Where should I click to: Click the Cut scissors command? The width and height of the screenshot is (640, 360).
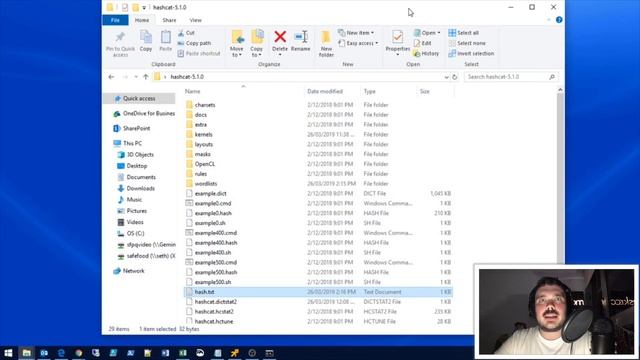coord(187,33)
